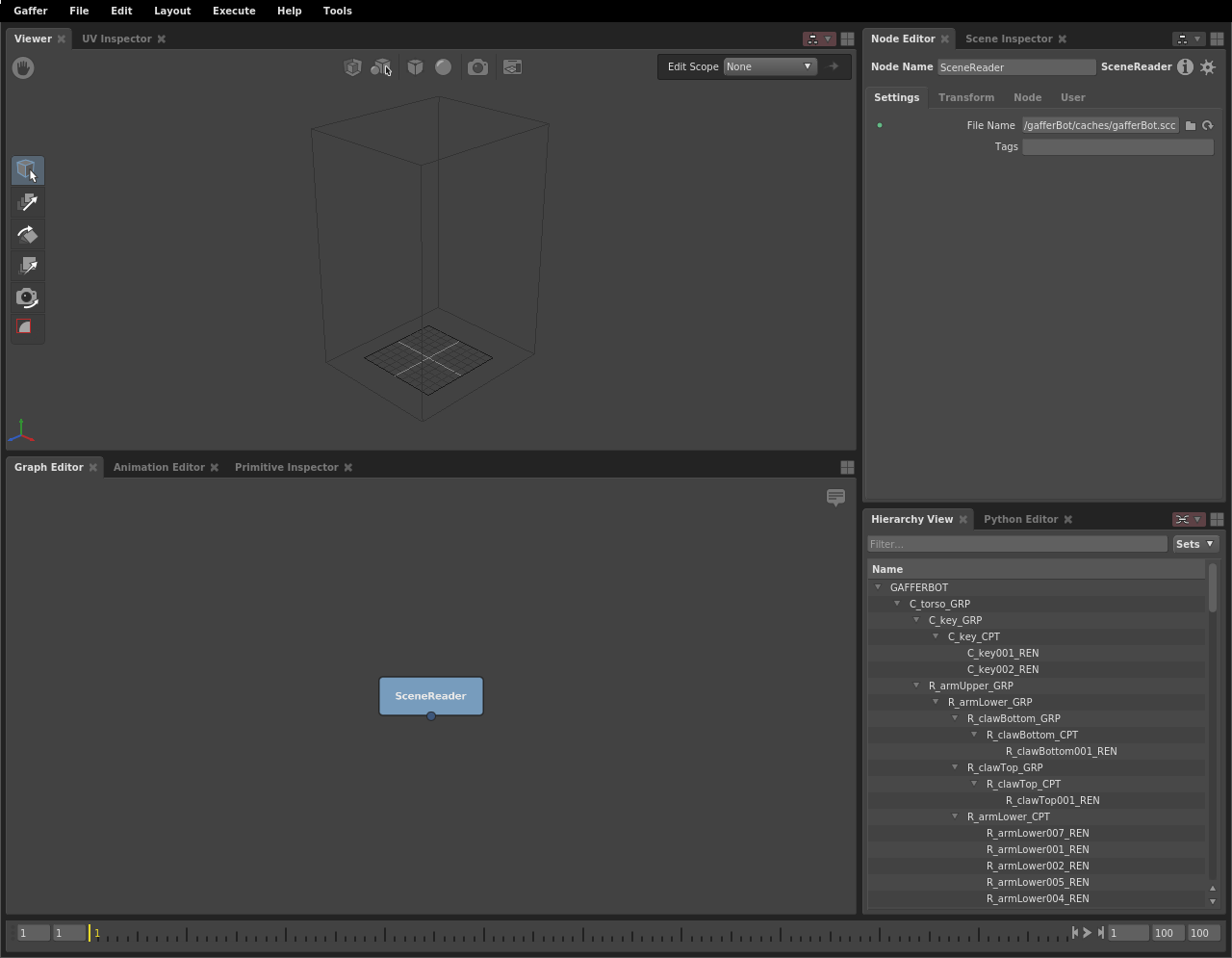
Task: Collapse the R_armUpper_GRP tree item
Action: [916, 686]
